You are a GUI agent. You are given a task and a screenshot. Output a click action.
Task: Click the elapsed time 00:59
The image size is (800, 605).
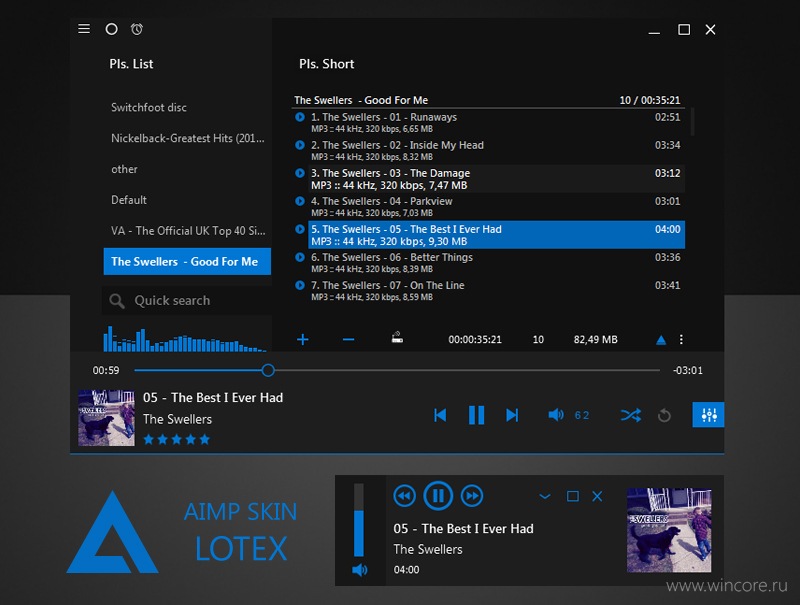pyautogui.click(x=106, y=370)
